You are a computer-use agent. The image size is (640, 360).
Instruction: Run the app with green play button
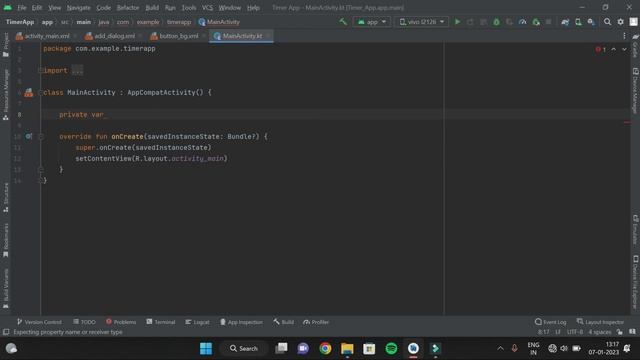(458, 22)
